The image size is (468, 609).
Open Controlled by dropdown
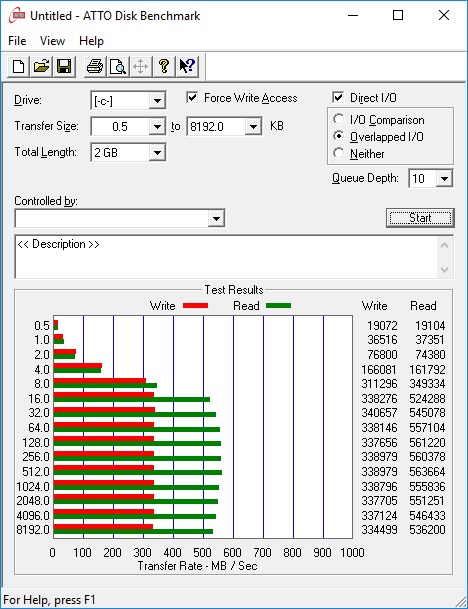[216, 218]
